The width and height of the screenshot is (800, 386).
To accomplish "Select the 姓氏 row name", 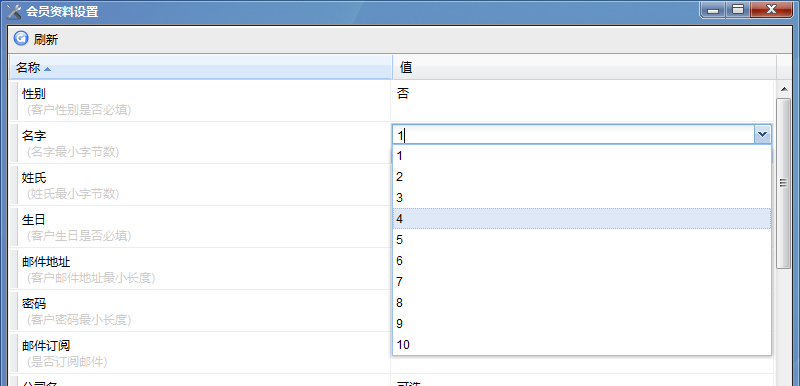I will click(x=34, y=178).
